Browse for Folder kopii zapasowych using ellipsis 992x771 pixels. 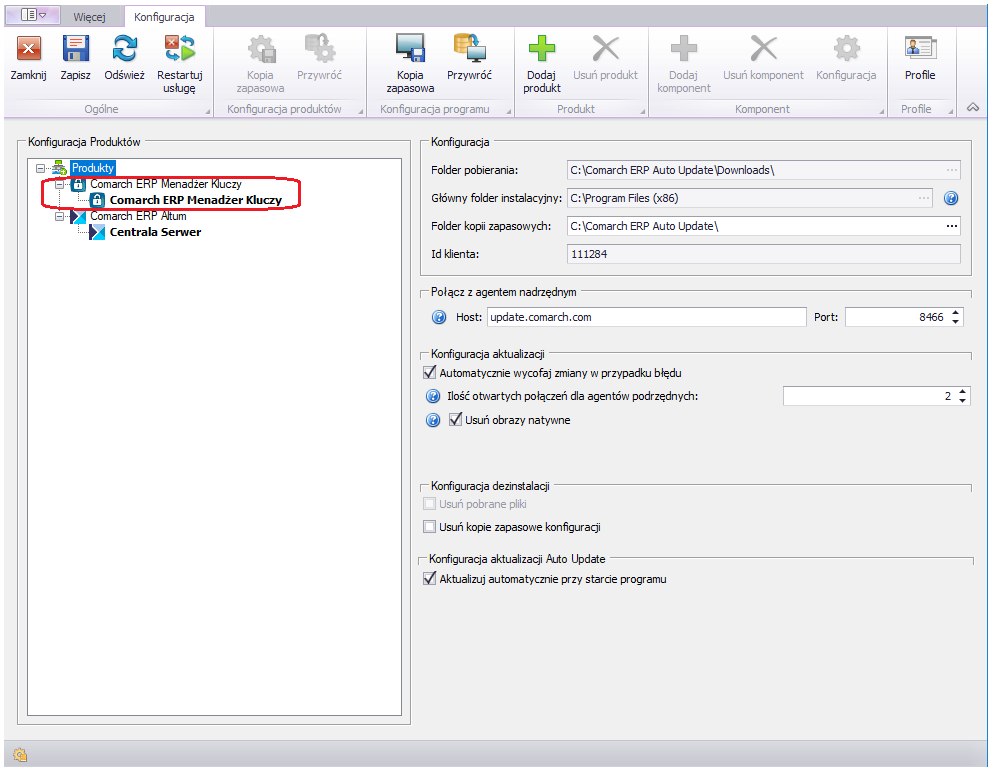click(x=951, y=226)
